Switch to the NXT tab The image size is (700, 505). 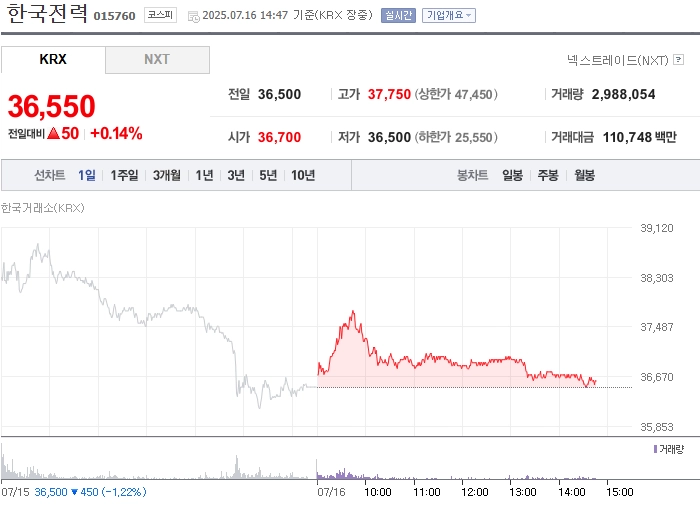[x=157, y=59]
